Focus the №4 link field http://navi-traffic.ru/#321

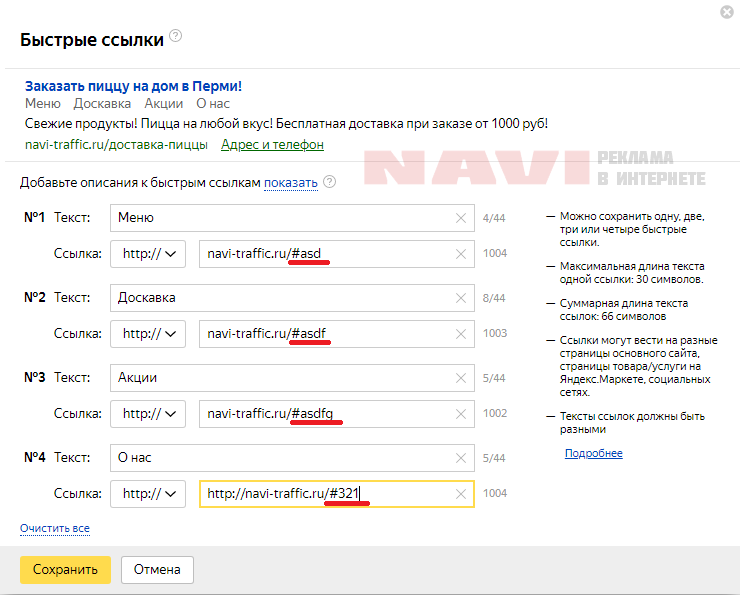click(336, 494)
